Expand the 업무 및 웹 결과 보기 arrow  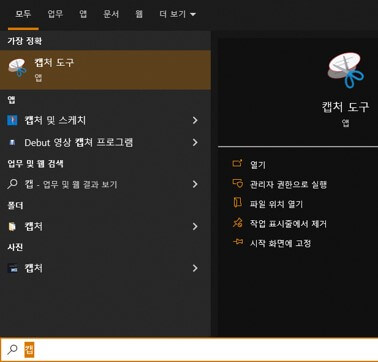195,184
